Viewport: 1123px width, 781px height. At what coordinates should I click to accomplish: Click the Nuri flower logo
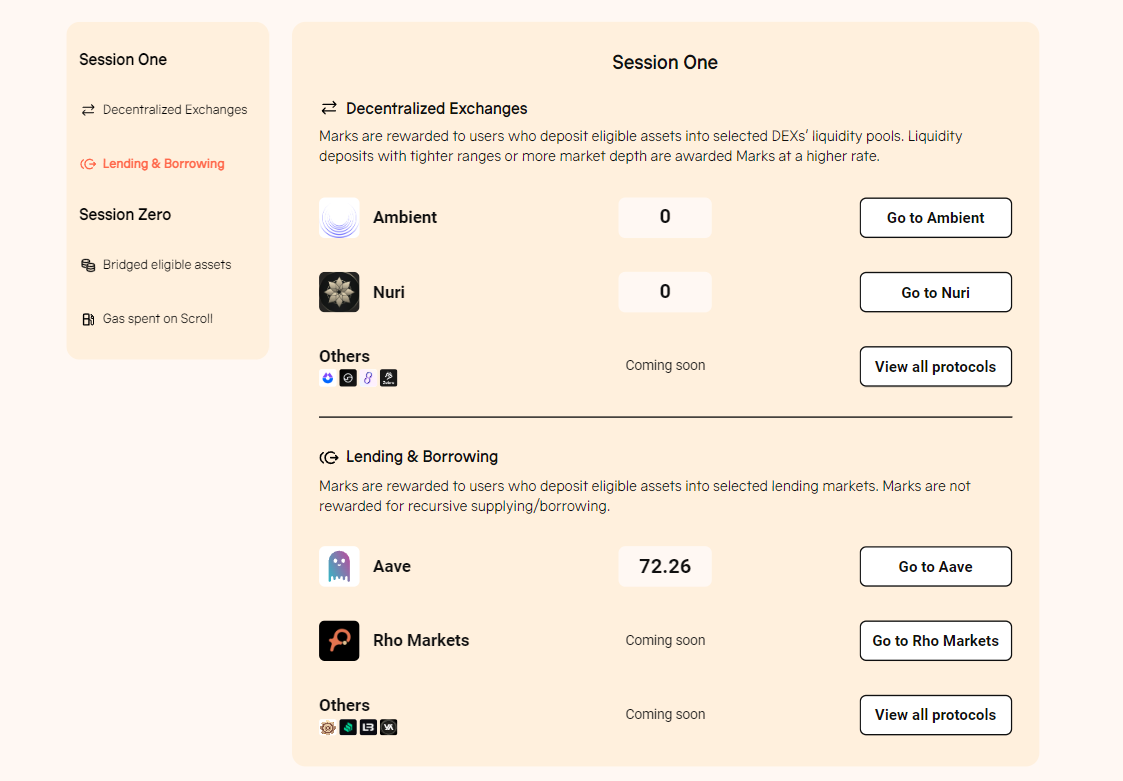pyautogui.click(x=339, y=292)
